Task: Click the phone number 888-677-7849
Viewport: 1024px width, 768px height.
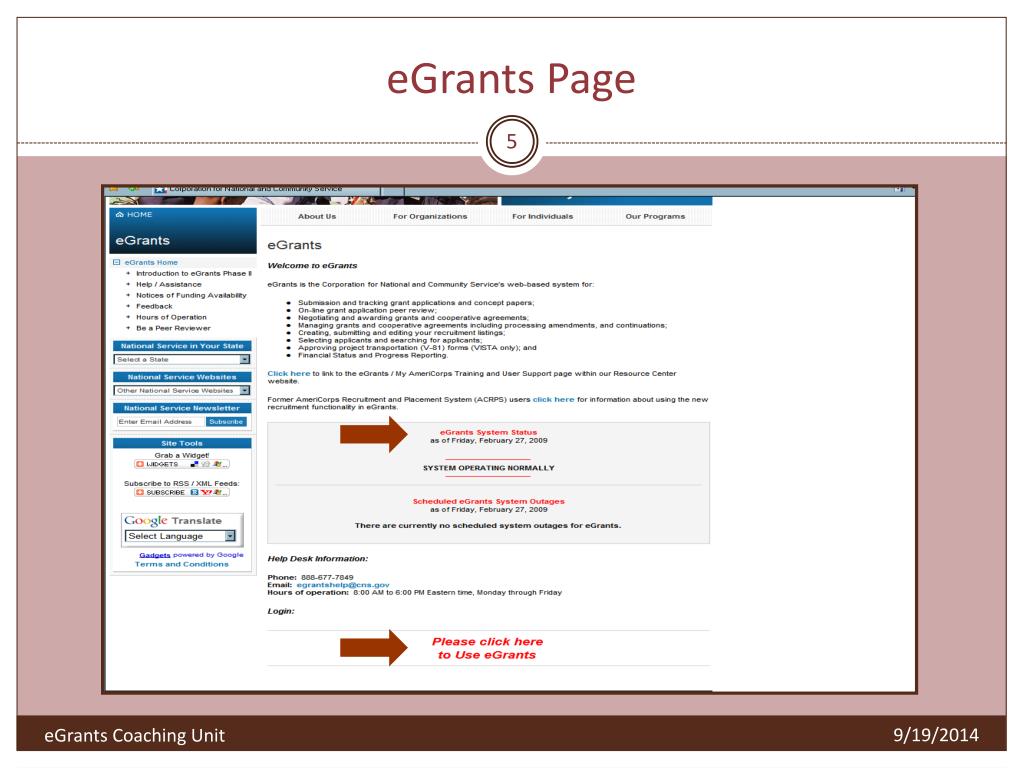Action: pos(327,577)
